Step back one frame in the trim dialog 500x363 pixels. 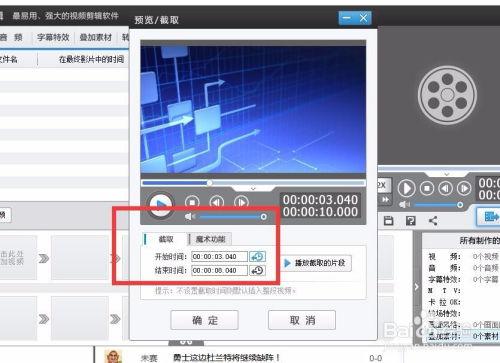point(217,202)
